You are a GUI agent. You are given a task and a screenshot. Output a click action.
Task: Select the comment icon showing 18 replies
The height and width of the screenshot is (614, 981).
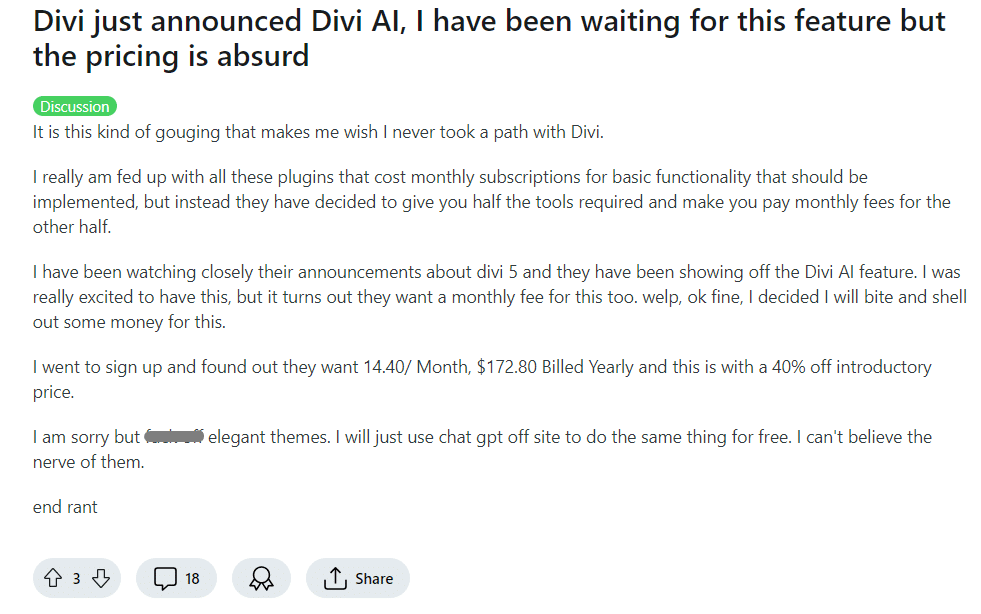(x=176, y=578)
